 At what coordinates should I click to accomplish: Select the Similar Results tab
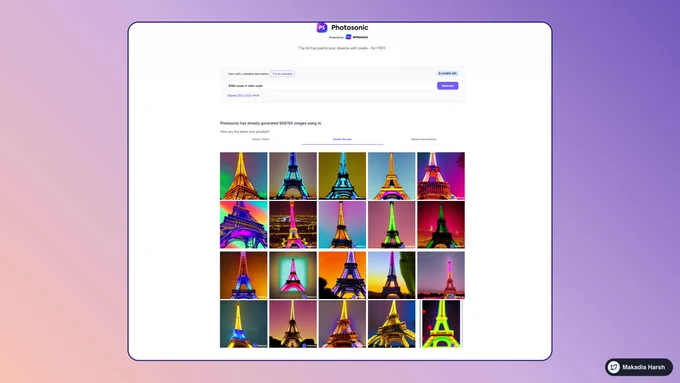tap(342, 139)
